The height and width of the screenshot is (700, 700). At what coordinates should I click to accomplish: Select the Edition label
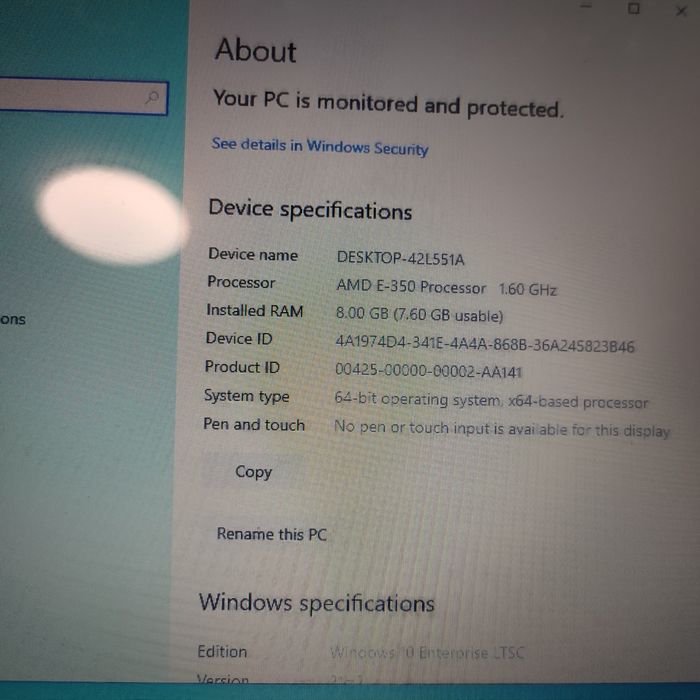(x=222, y=651)
